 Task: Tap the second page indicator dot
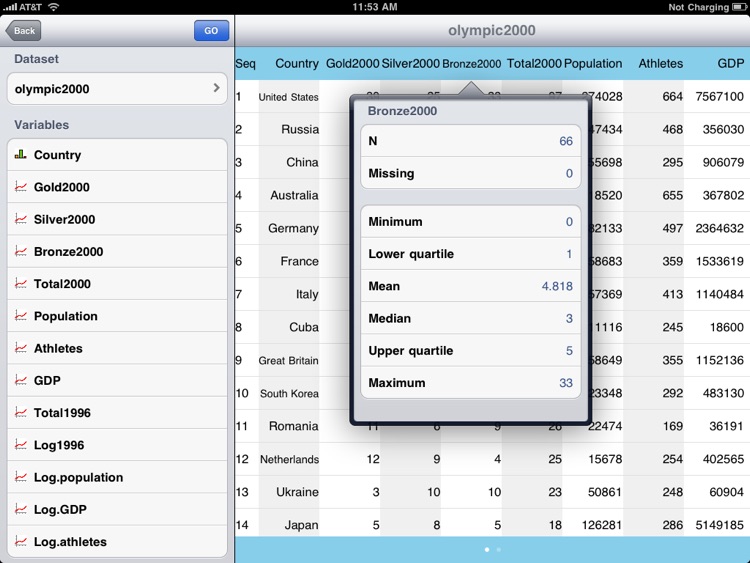click(498, 550)
